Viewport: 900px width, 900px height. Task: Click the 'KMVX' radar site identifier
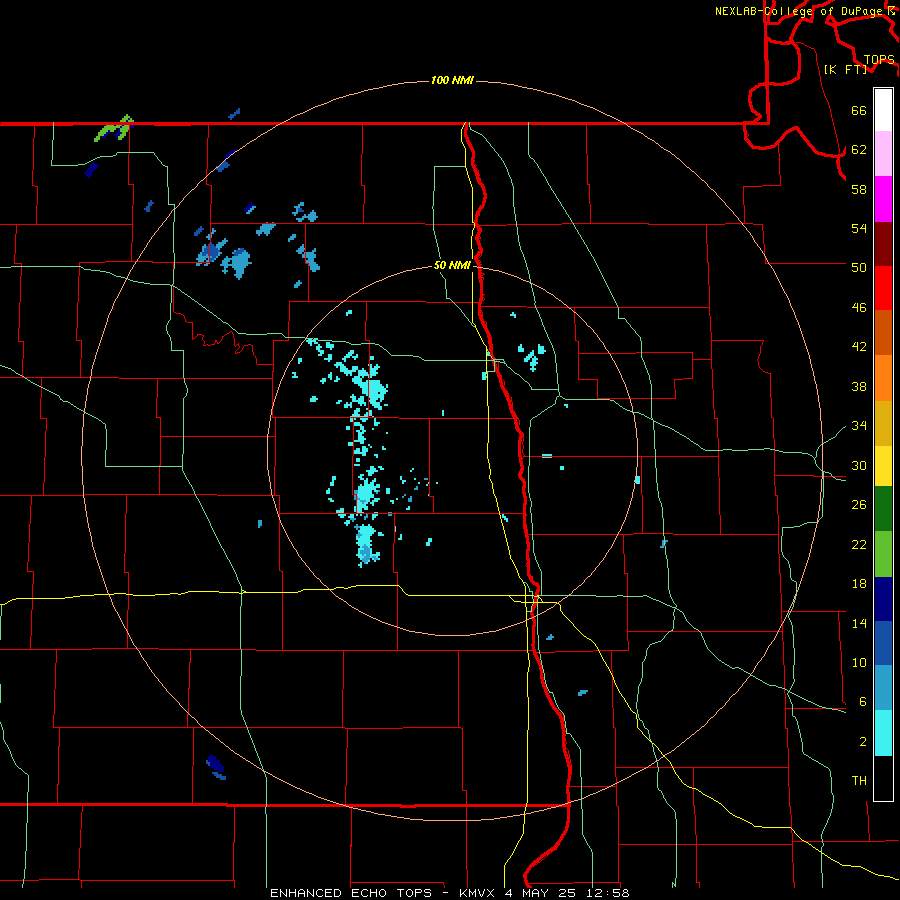476,893
